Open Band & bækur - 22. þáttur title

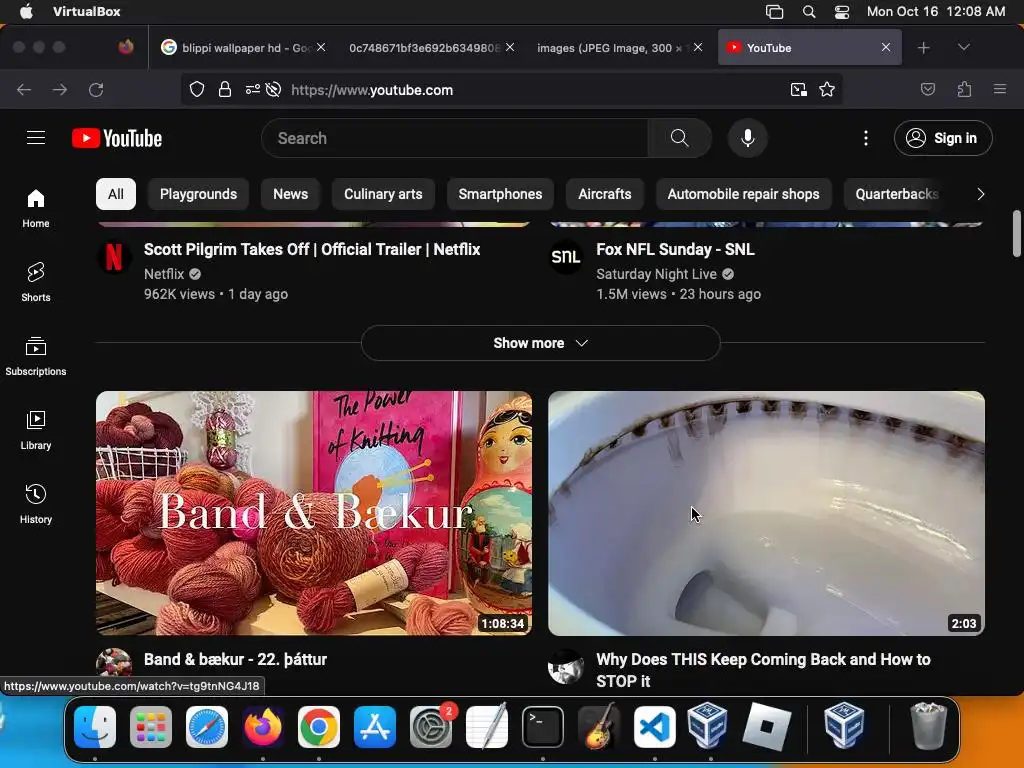coord(235,660)
